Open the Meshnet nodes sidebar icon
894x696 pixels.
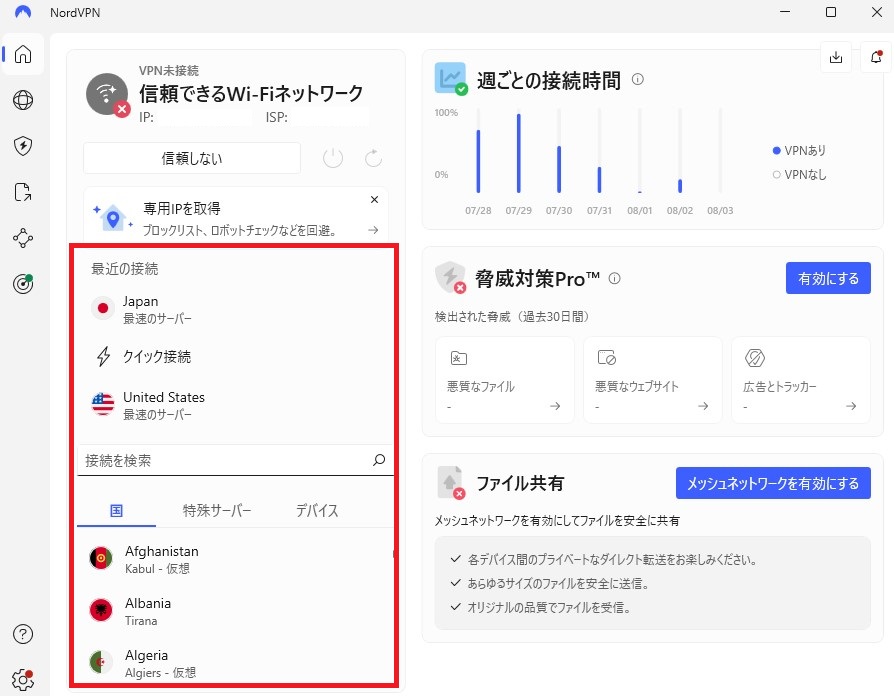(x=23, y=238)
